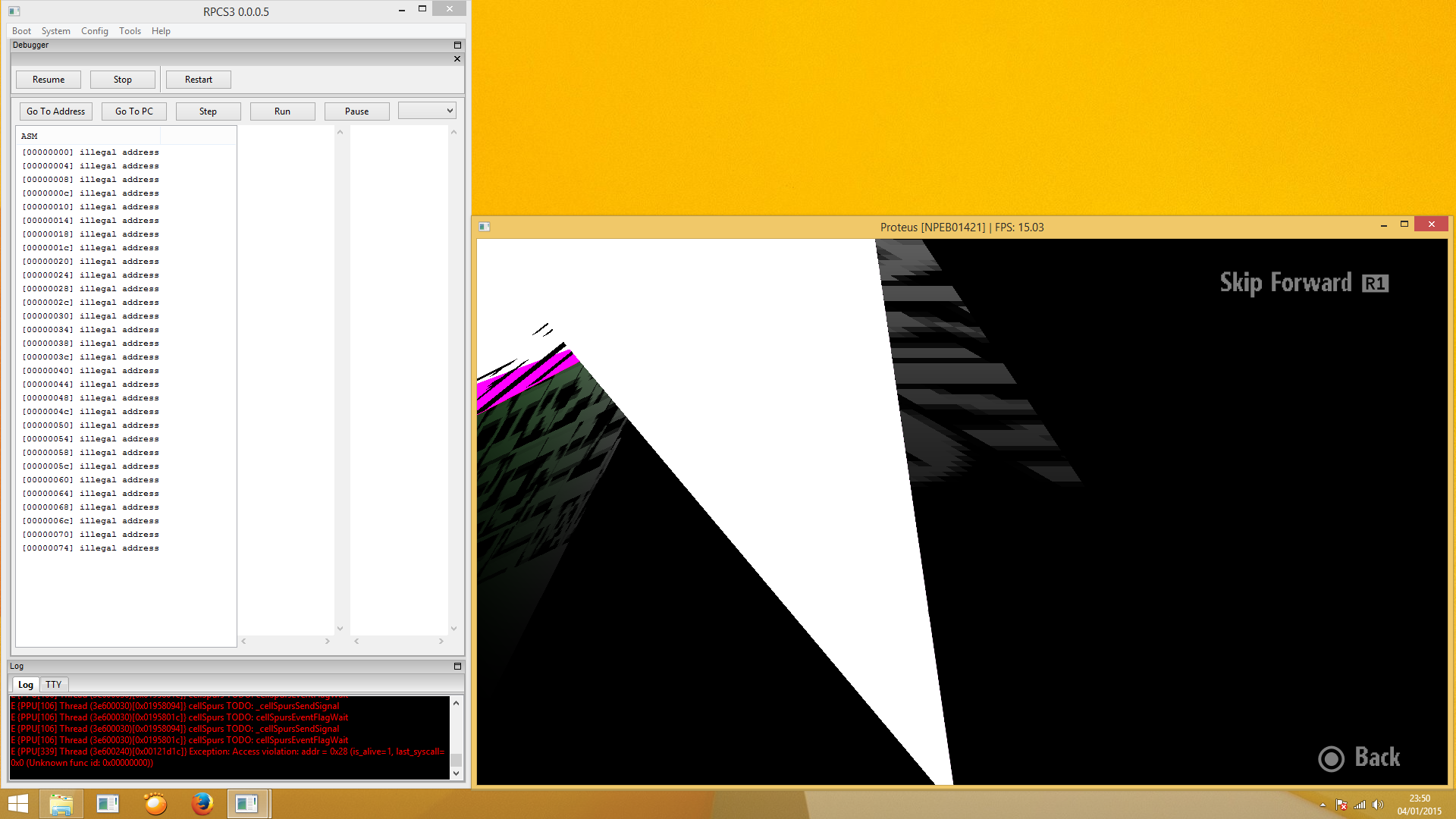
Task: Minimize the Proteus game window
Action: click(x=1384, y=224)
